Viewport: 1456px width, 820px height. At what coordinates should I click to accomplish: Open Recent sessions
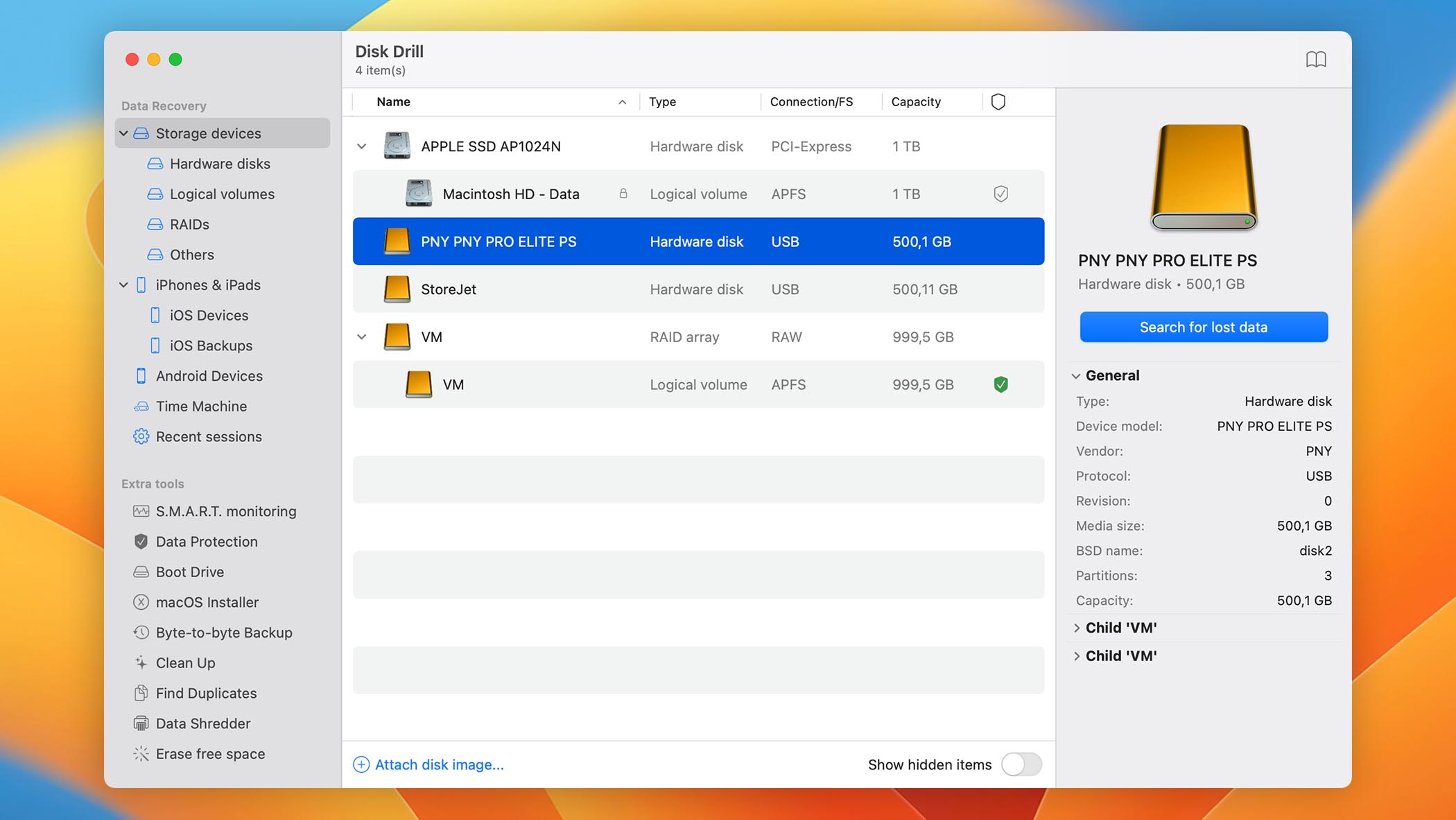click(x=198, y=436)
